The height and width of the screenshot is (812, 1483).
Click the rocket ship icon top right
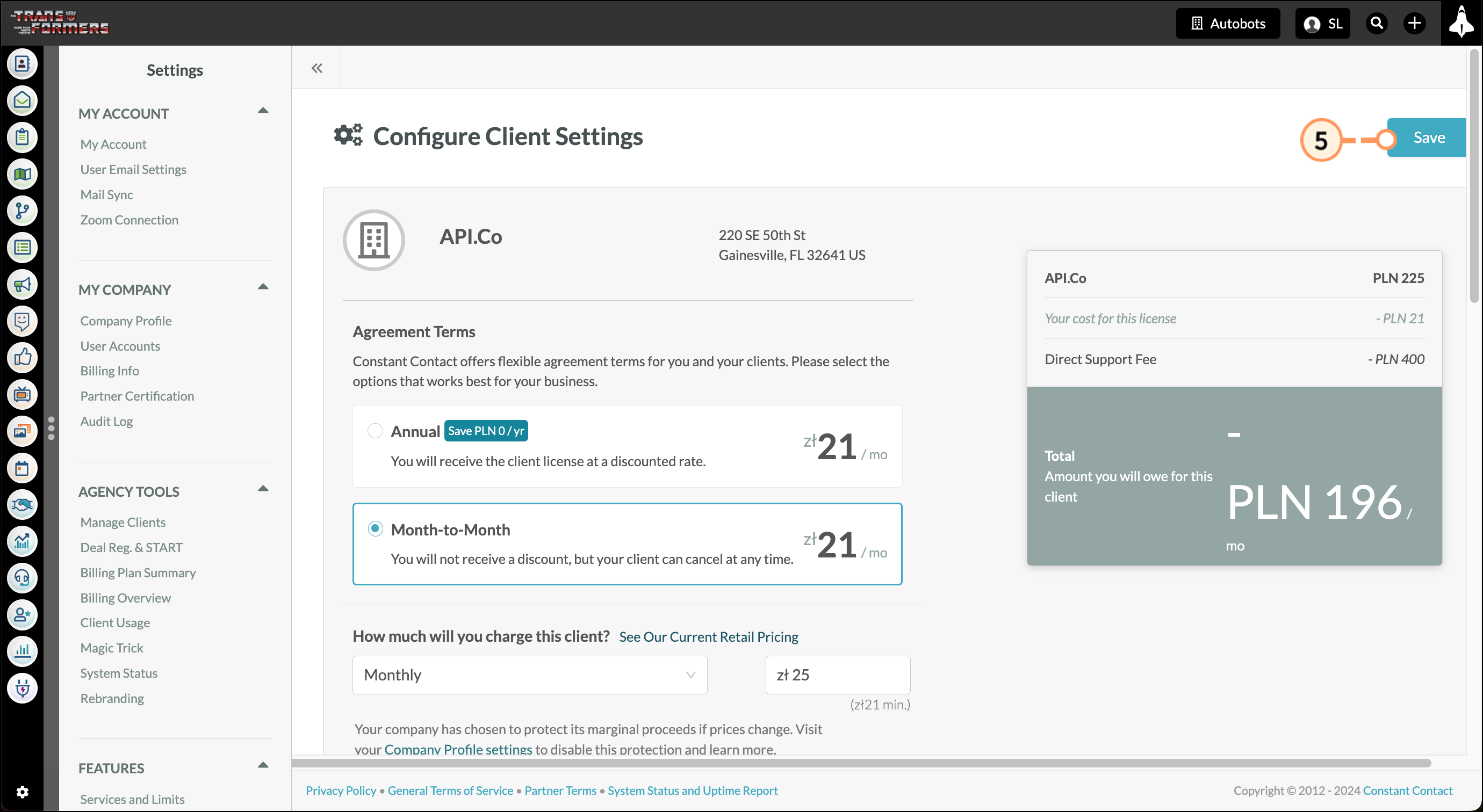tap(1462, 23)
